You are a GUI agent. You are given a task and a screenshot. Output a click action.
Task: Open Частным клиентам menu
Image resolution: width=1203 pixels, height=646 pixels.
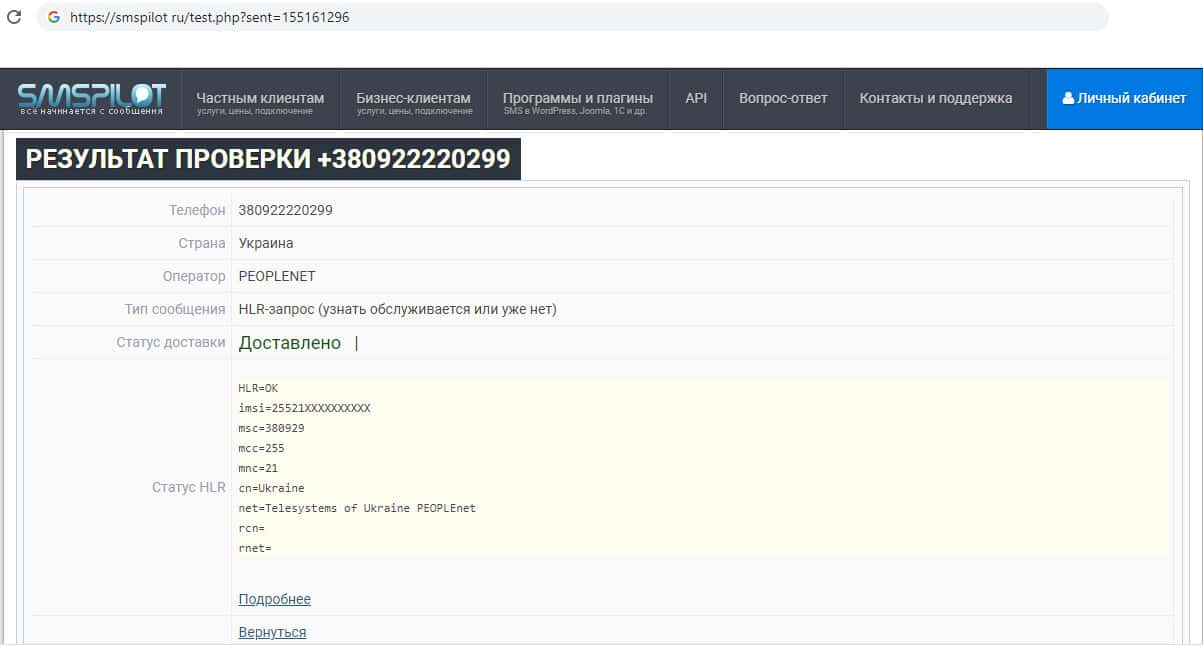260,100
